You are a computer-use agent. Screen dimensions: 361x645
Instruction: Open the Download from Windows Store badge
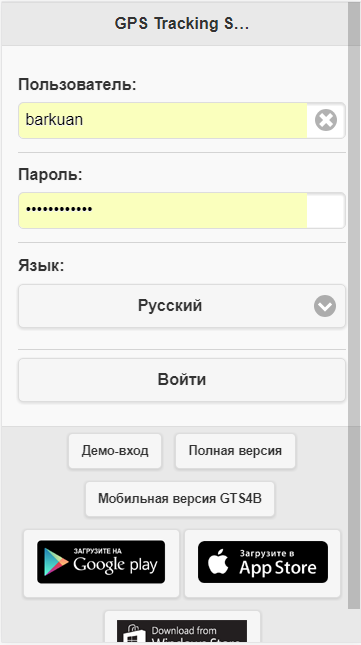[182, 632]
